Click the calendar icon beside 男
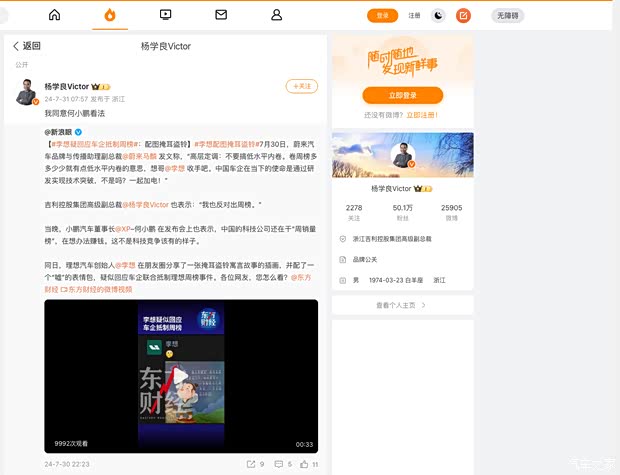 [343, 280]
